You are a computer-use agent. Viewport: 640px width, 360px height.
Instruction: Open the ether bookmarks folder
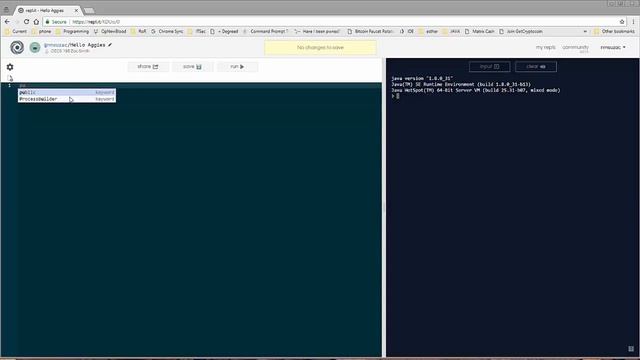(x=429, y=31)
